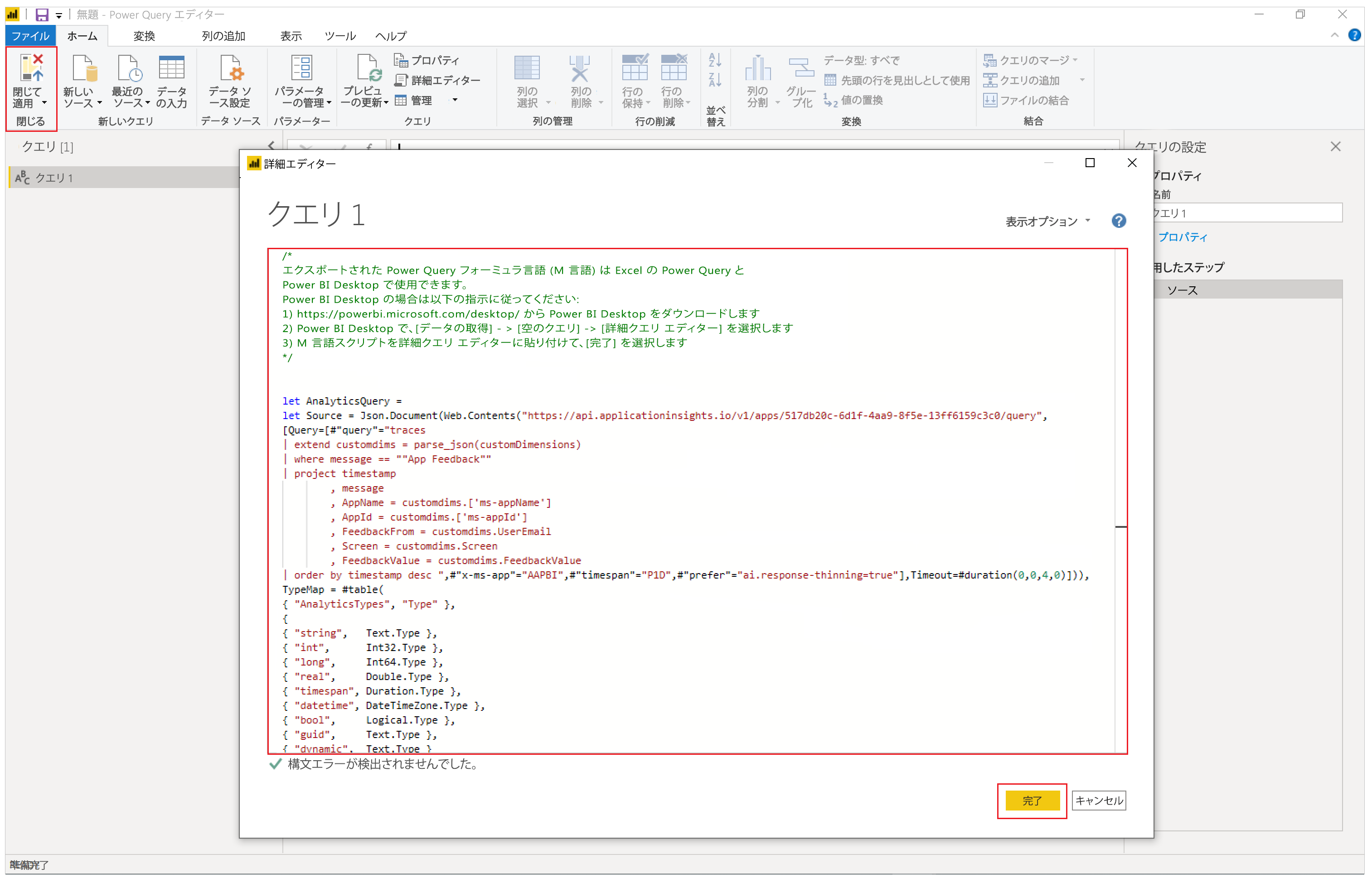Image resolution: width=1372 pixels, height=883 pixels.
Task: Click the save icon in title bar
Action: (x=42, y=15)
